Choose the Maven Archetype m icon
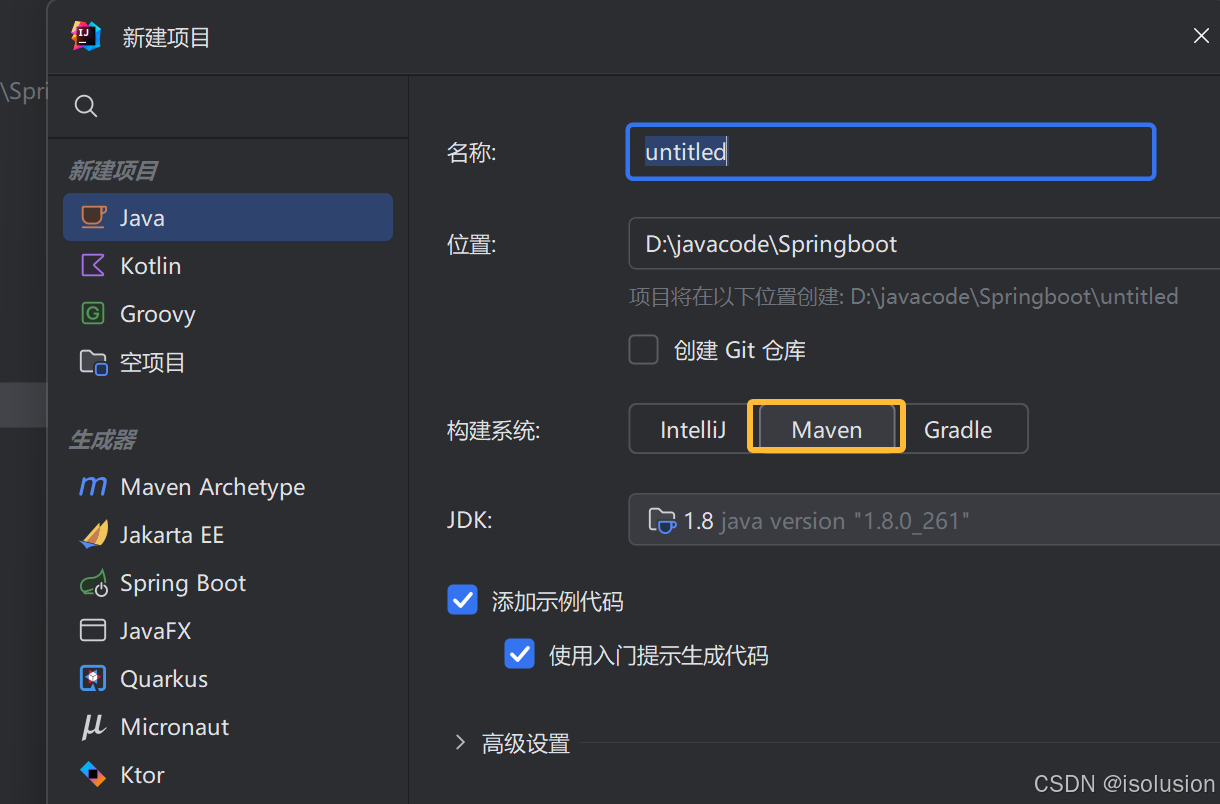 pyautogui.click(x=93, y=487)
